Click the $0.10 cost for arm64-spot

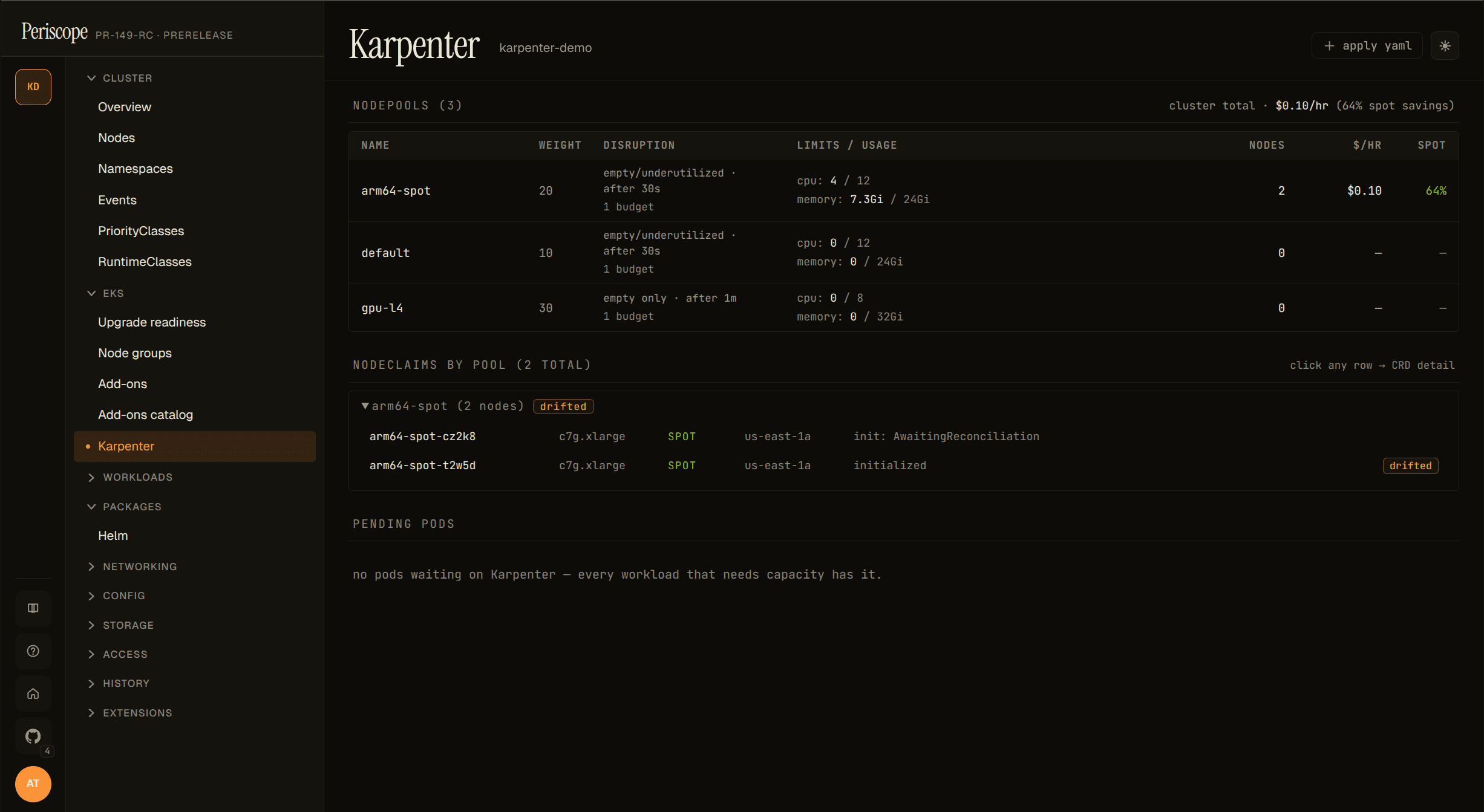click(1364, 191)
